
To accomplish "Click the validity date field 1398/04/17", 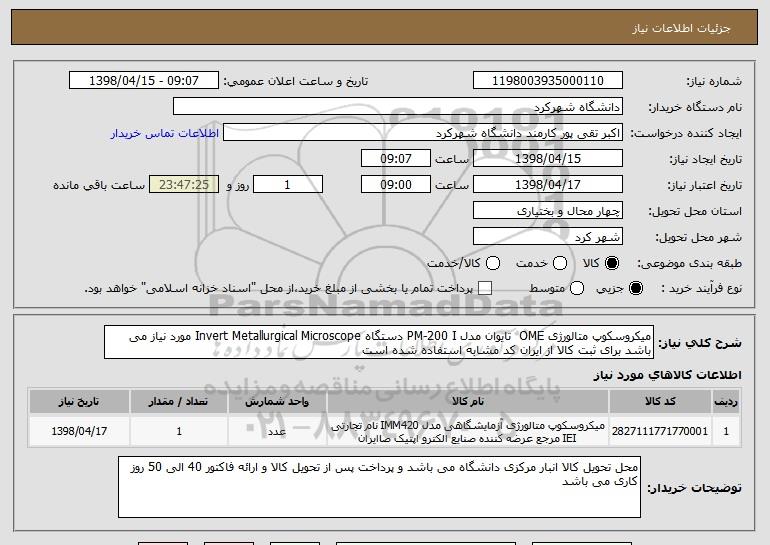I will click(x=548, y=185).
